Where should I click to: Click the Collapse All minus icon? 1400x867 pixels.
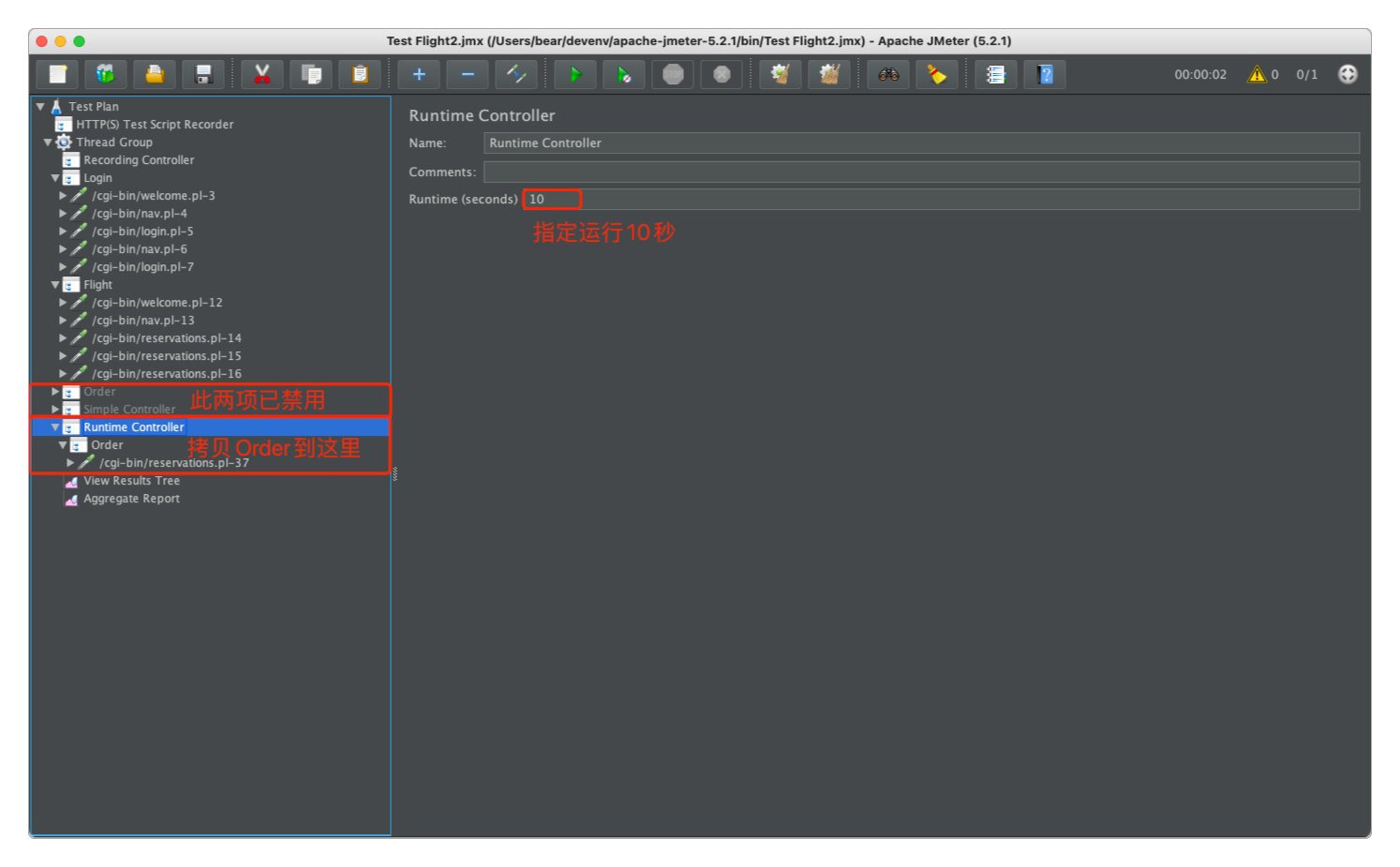point(468,74)
